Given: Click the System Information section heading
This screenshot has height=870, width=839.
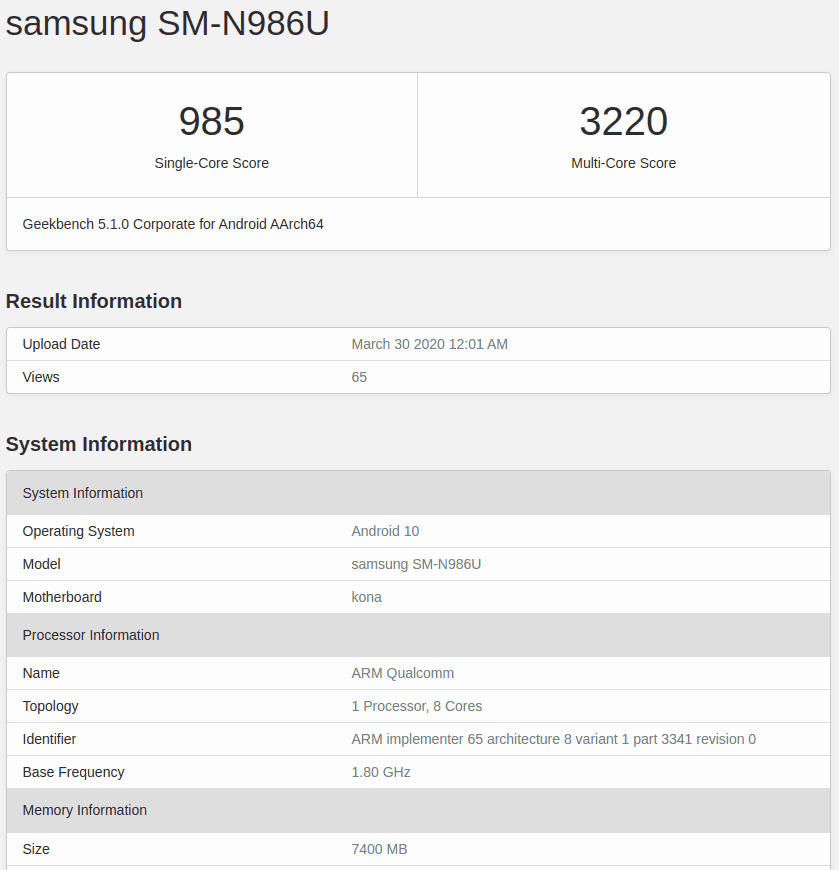Looking at the screenshot, I should click(x=99, y=444).
